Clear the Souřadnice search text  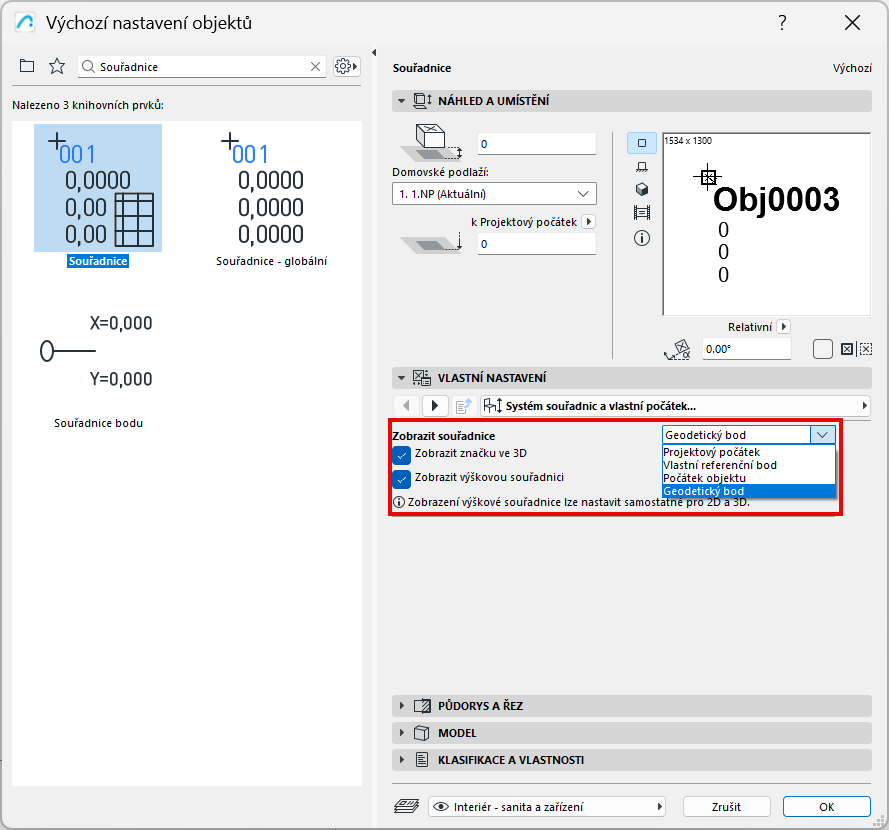coord(315,67)
